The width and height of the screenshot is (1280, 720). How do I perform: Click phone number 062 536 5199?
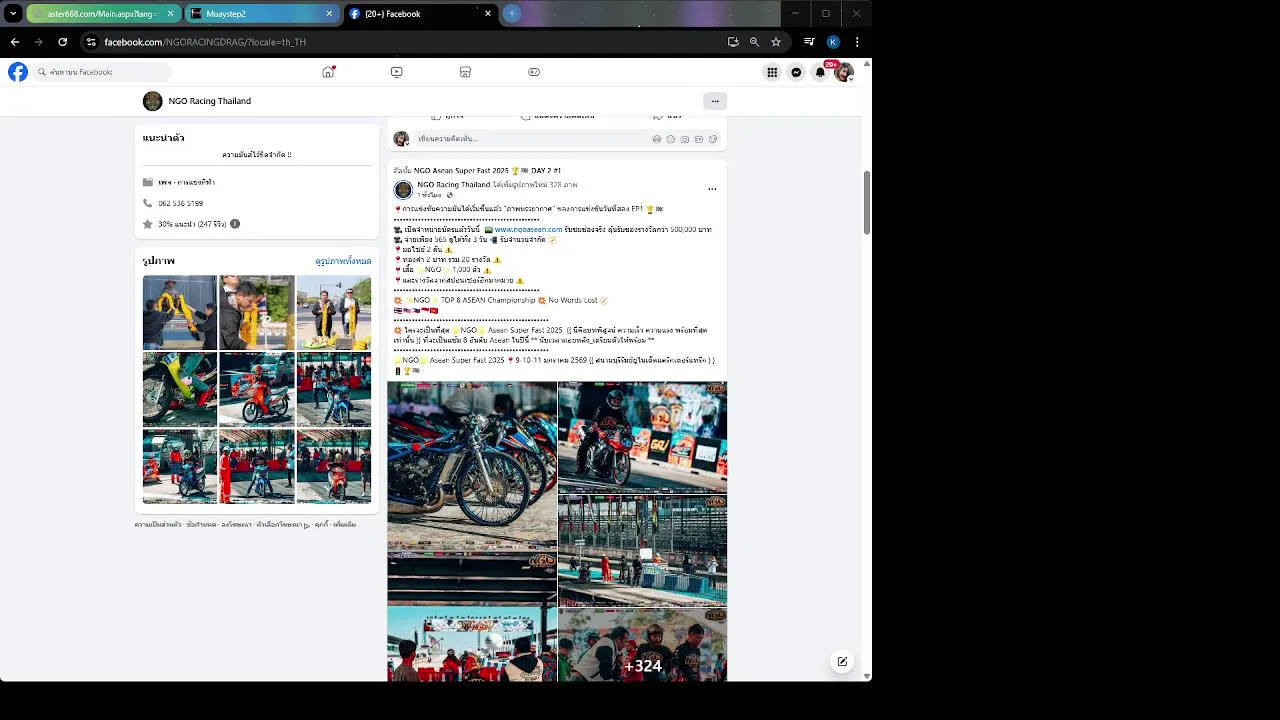coord(180,203)
